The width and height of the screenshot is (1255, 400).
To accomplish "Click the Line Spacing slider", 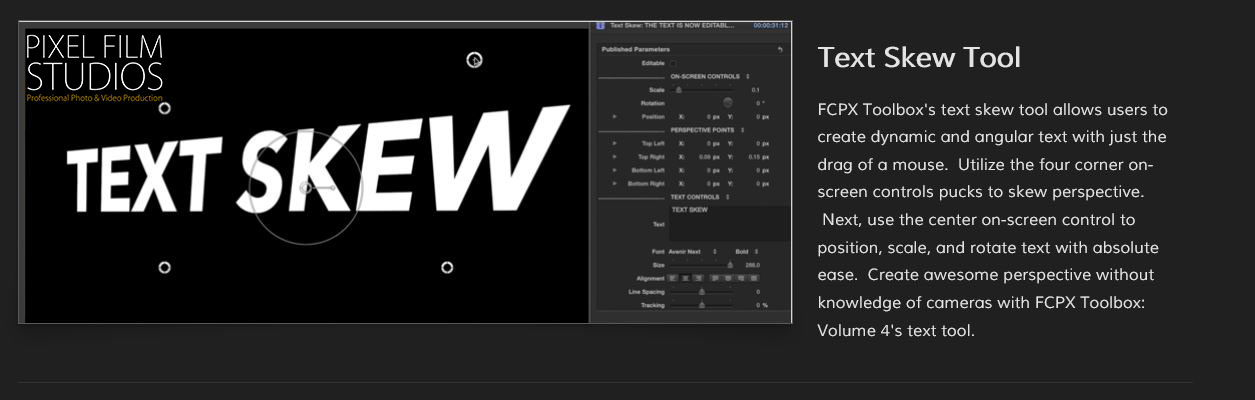I will click(702, 292).
